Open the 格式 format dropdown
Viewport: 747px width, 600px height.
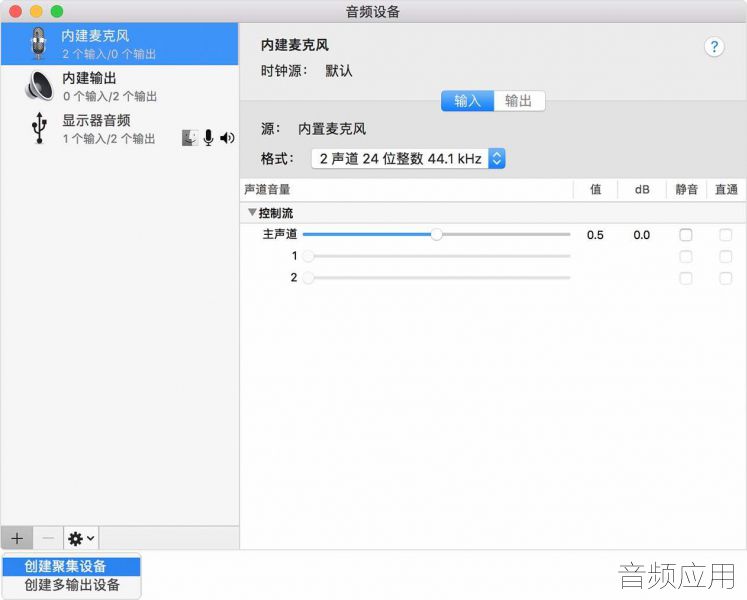click(x=408, y=159)
